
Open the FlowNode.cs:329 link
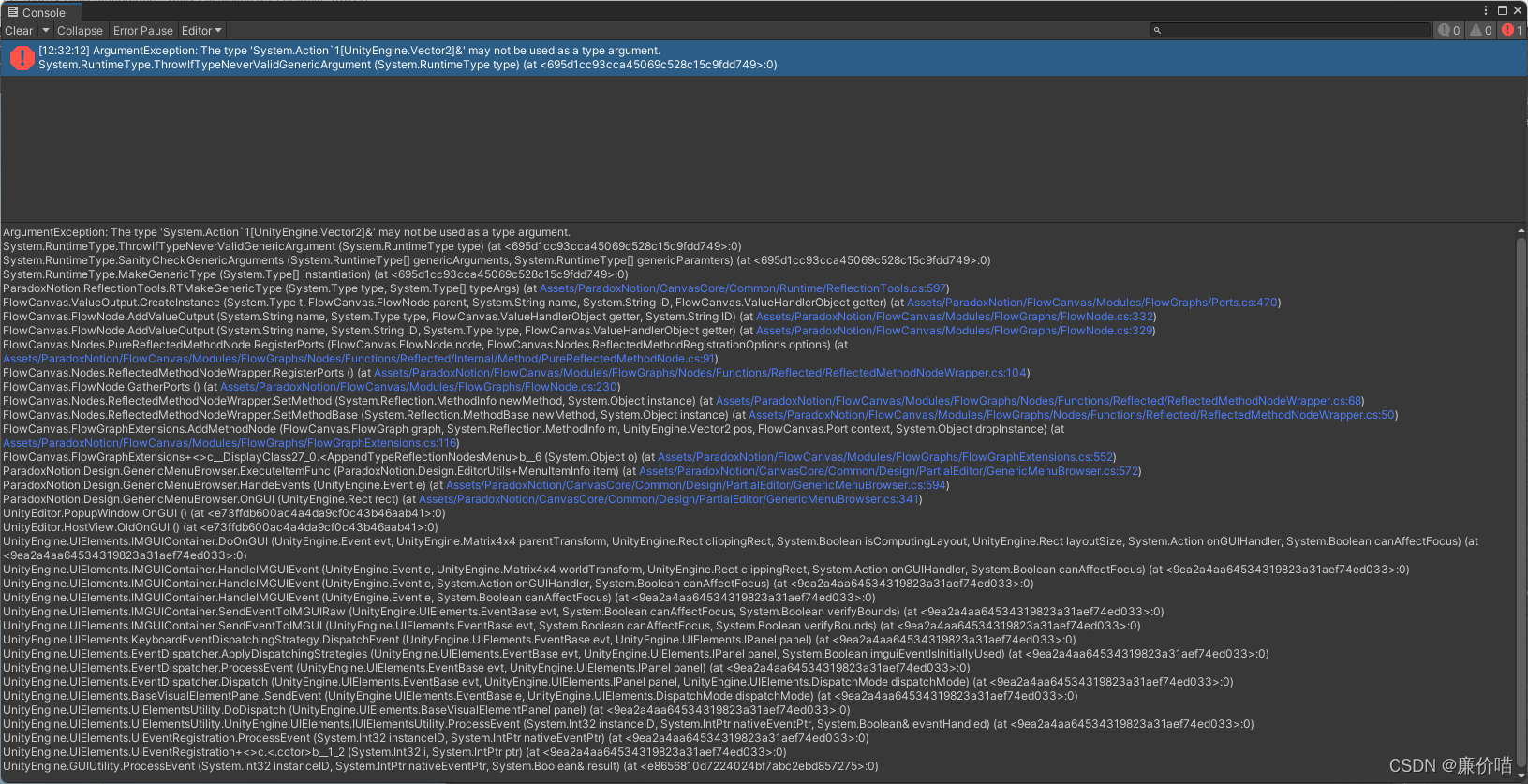pyautogui.click(x=955, y=331)
